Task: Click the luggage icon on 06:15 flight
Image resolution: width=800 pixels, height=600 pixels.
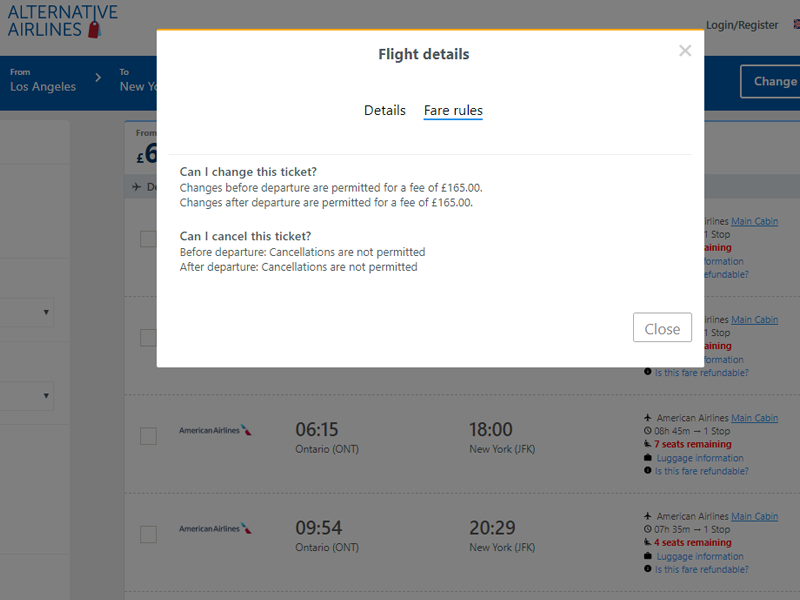Action: click(x=647, y=458)
